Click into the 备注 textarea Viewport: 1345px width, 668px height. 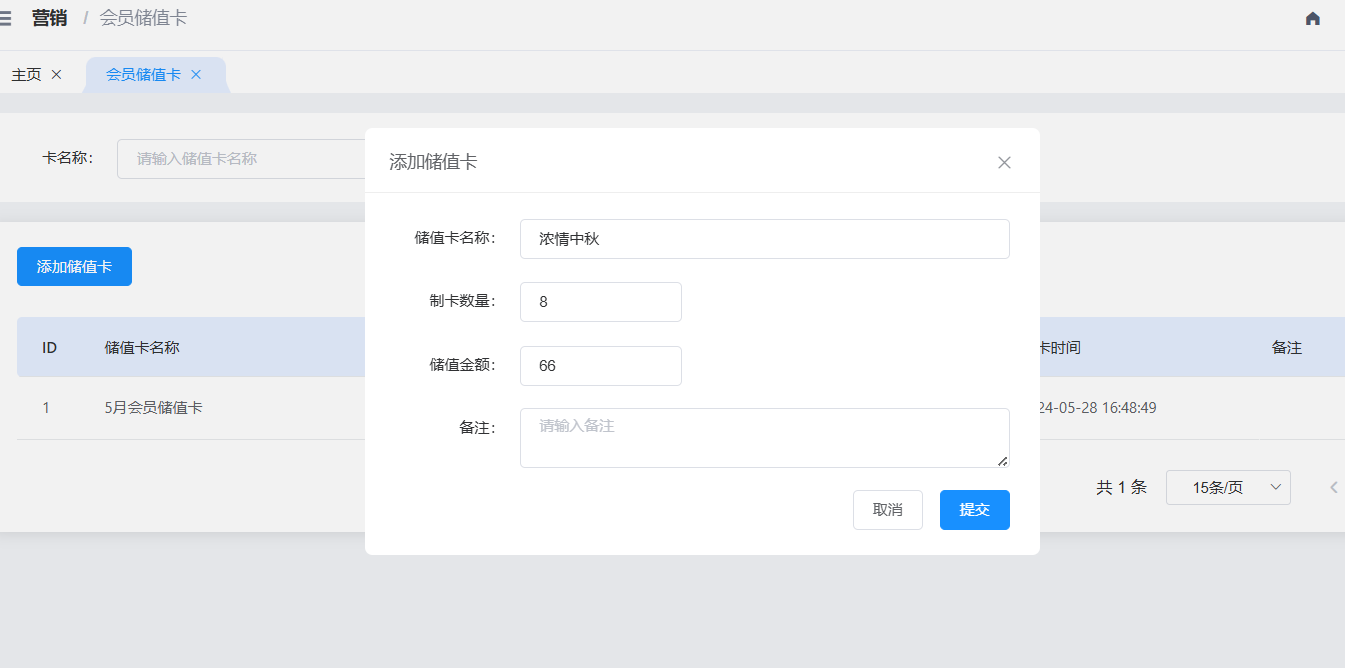765,438
